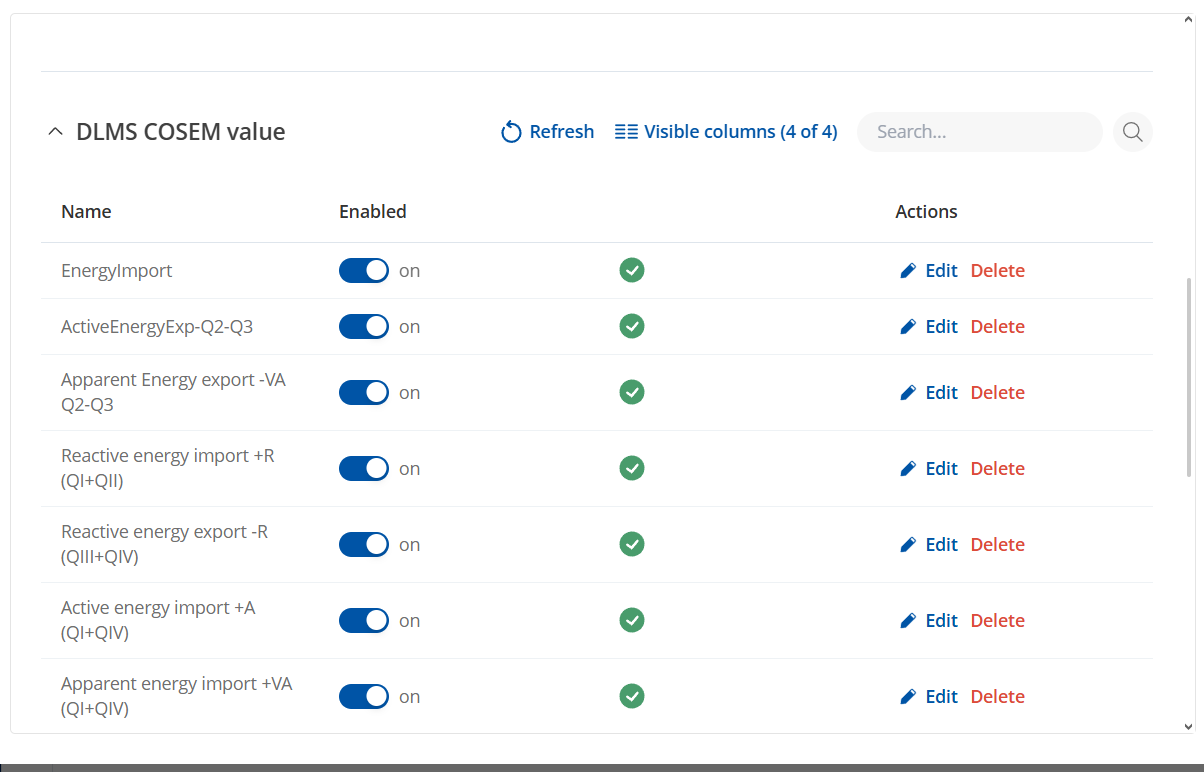Edit the EnergyImport entry
Viewport: 1204px width, 772px height.
[929, 271]
